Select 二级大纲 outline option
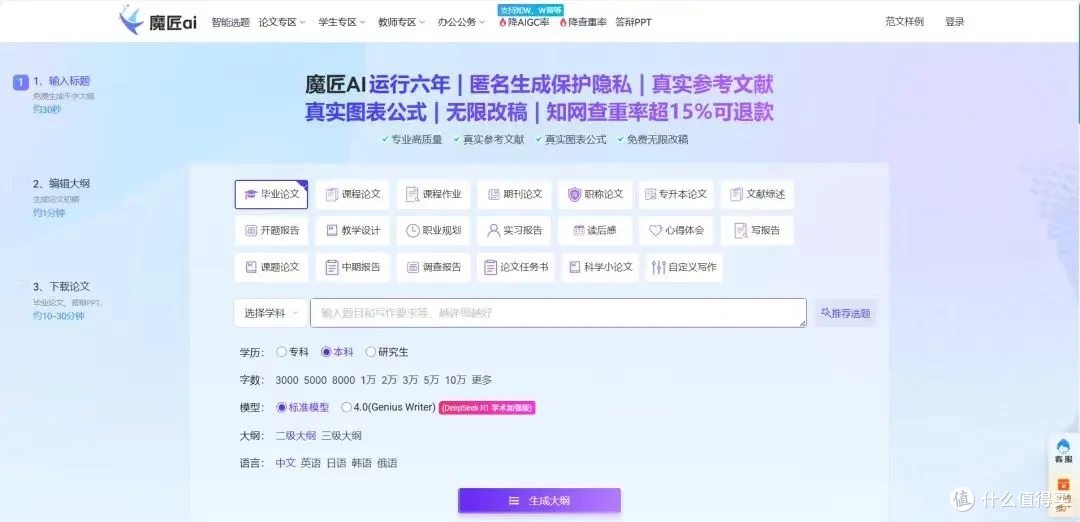 pos(295,435)
